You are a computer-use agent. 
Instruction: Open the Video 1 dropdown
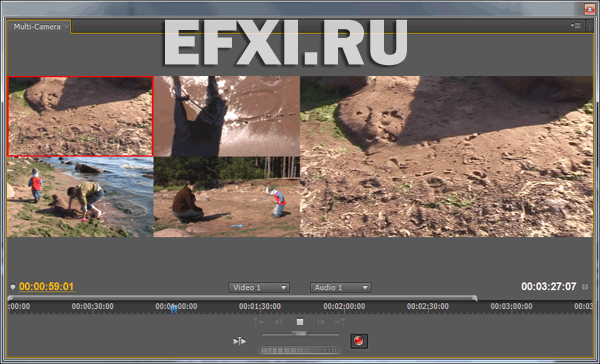pyautogui.click(x=259, y=287)
